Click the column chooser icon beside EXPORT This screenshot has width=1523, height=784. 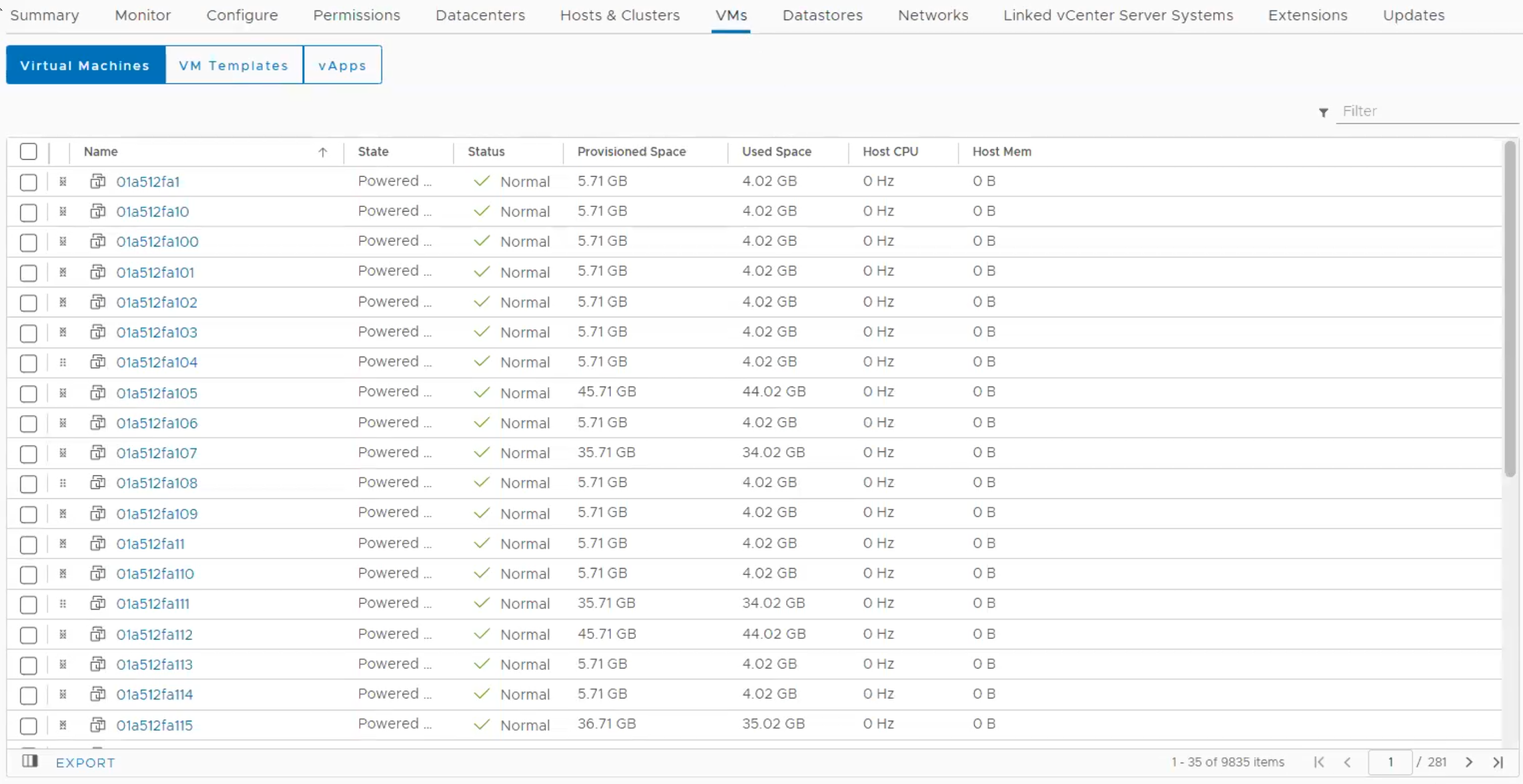(x=29, y=761)
